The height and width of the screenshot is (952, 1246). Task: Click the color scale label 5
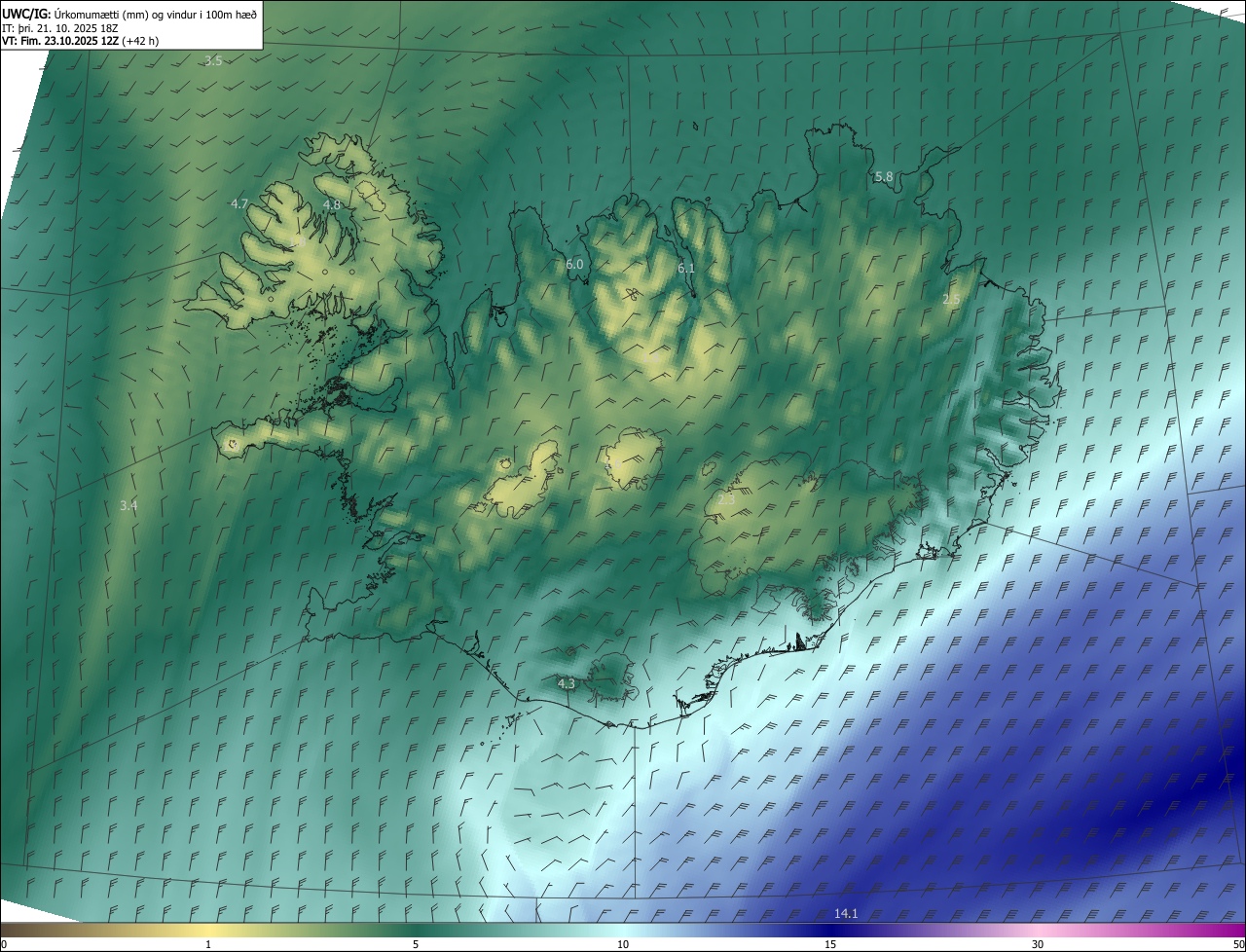416,944
